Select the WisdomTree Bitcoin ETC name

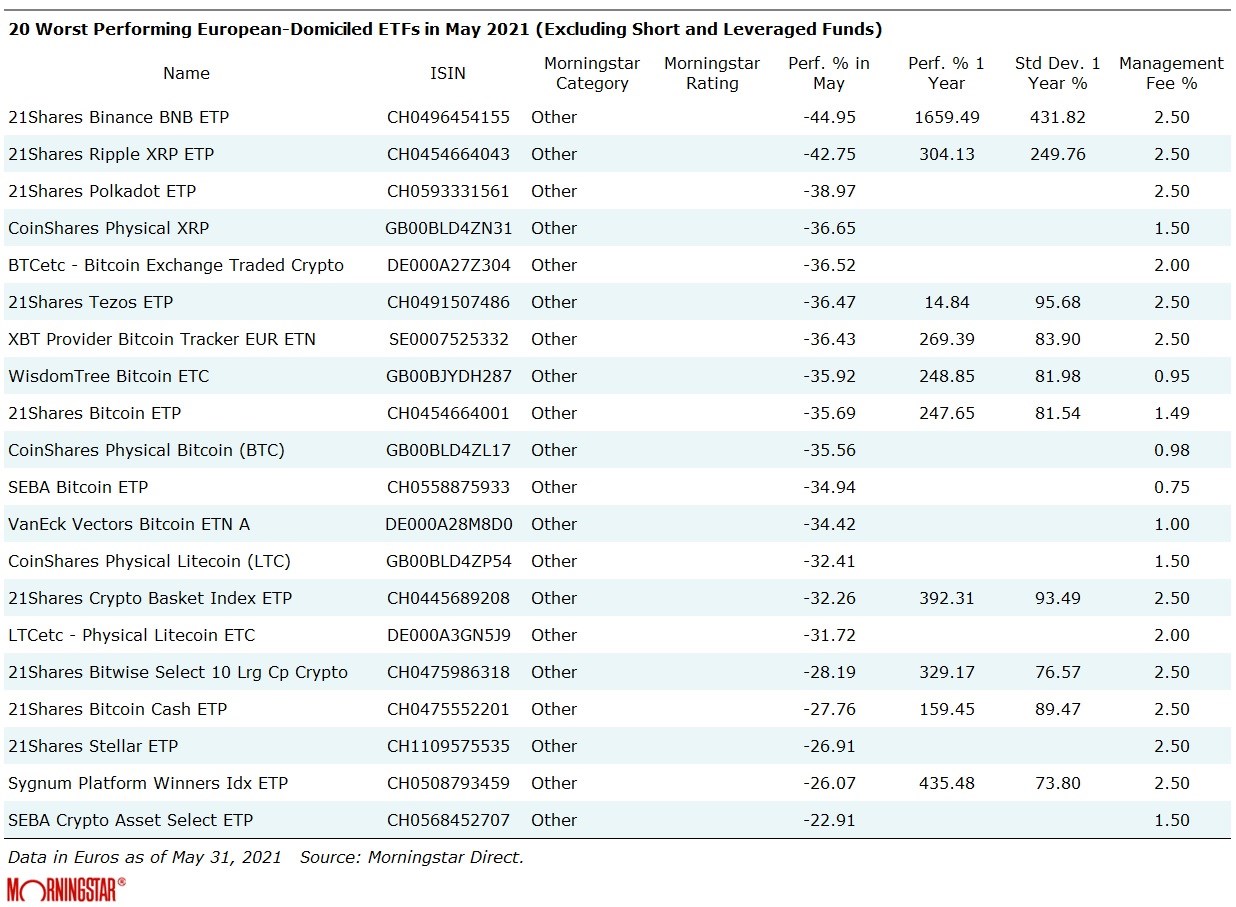[x=108, y=376]
